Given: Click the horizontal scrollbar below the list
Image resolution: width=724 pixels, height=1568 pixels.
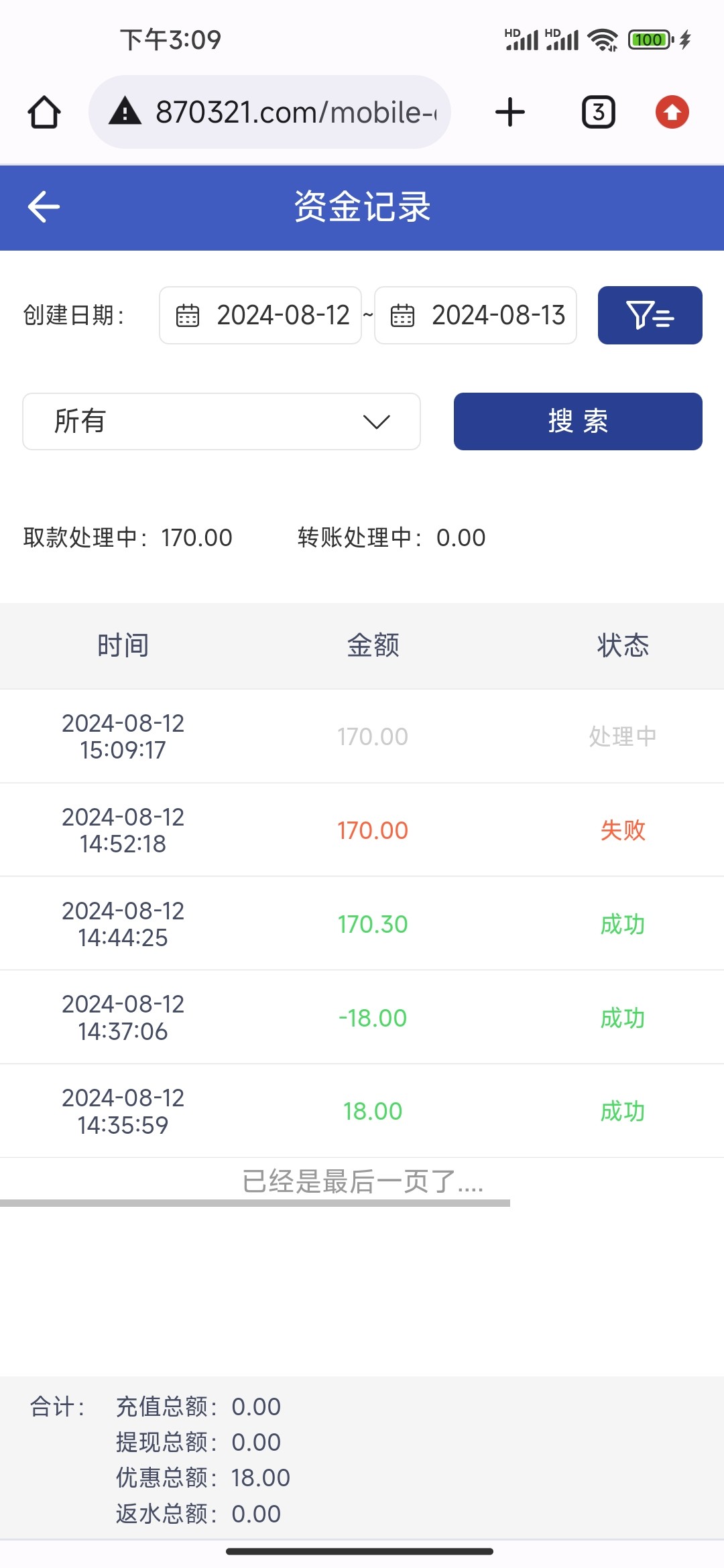Looking at the screenshot, I should pos(255,1203).
